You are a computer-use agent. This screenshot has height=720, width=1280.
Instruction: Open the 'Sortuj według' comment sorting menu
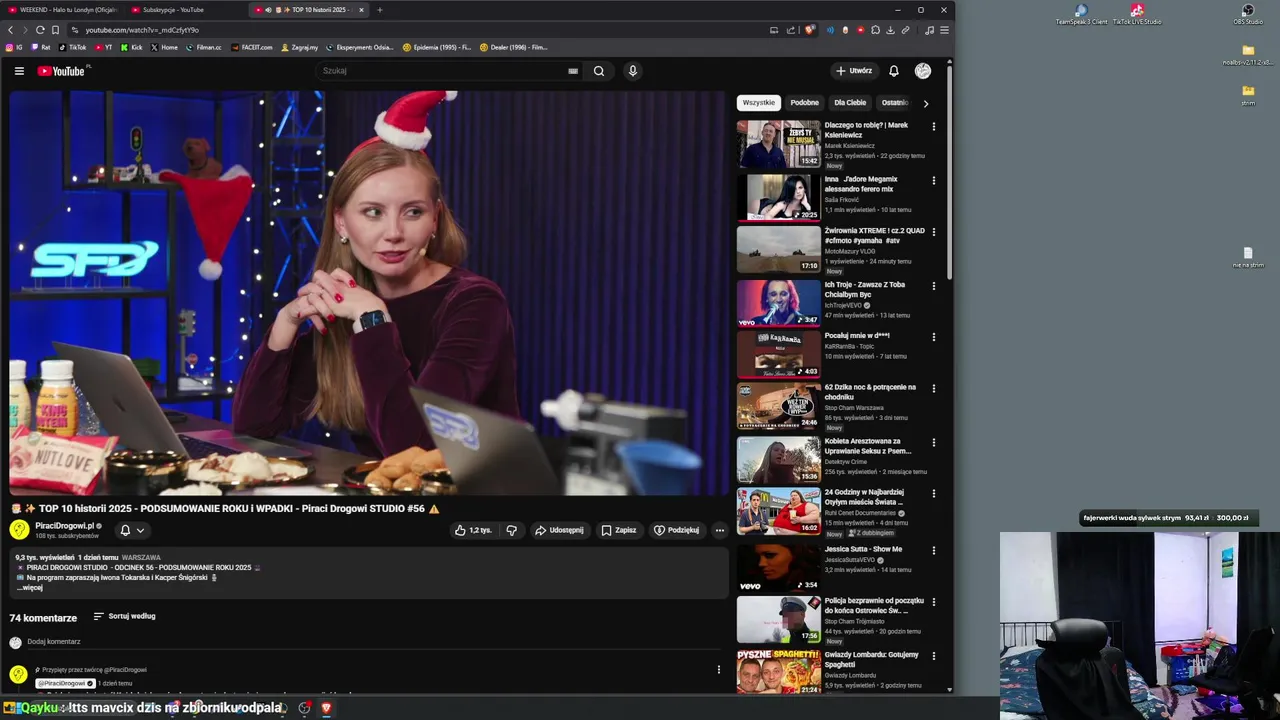(x=125, y=616)
